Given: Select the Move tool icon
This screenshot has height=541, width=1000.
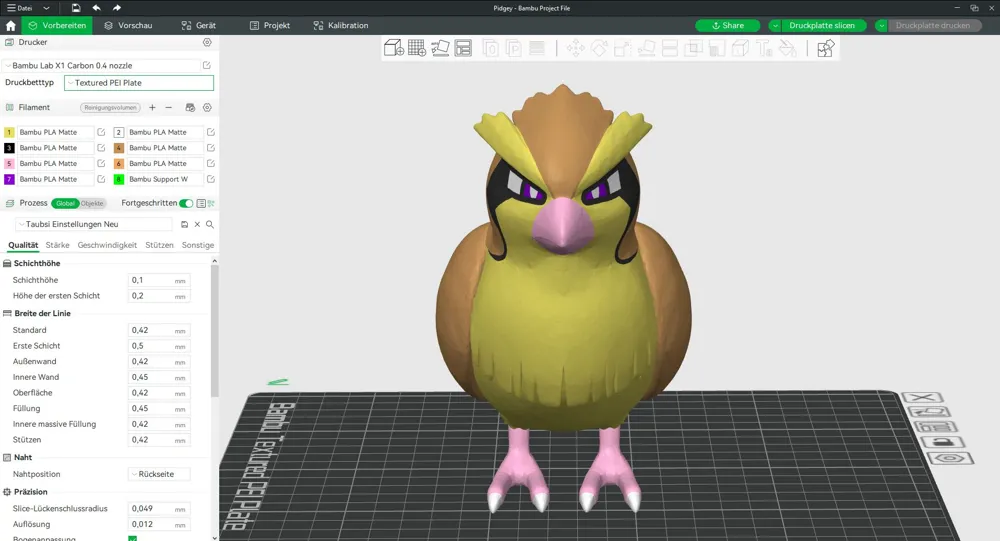Looking at the screenshot, I should [x=575, y=48].
